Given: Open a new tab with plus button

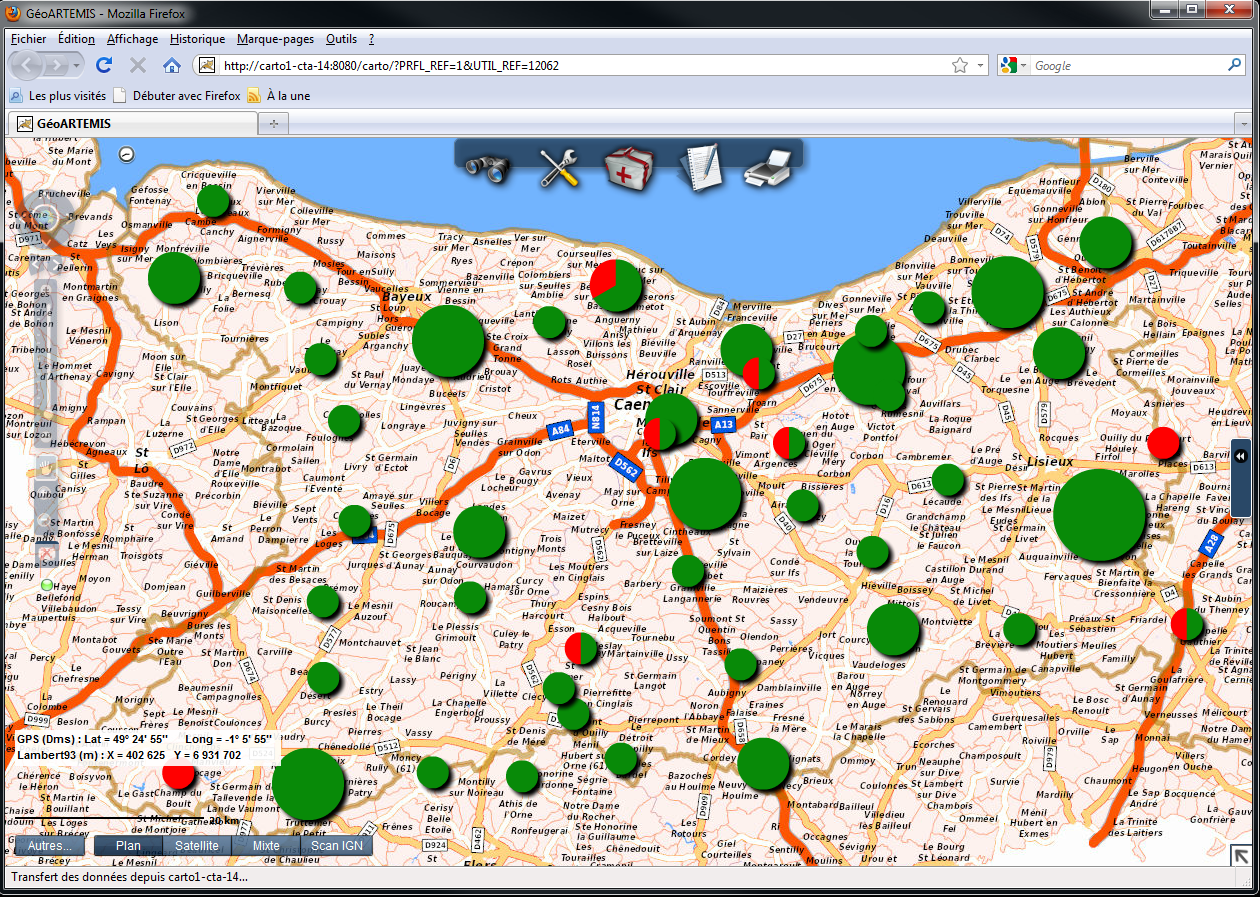Looking at the screenshot, I should click(x=272, y=123).
